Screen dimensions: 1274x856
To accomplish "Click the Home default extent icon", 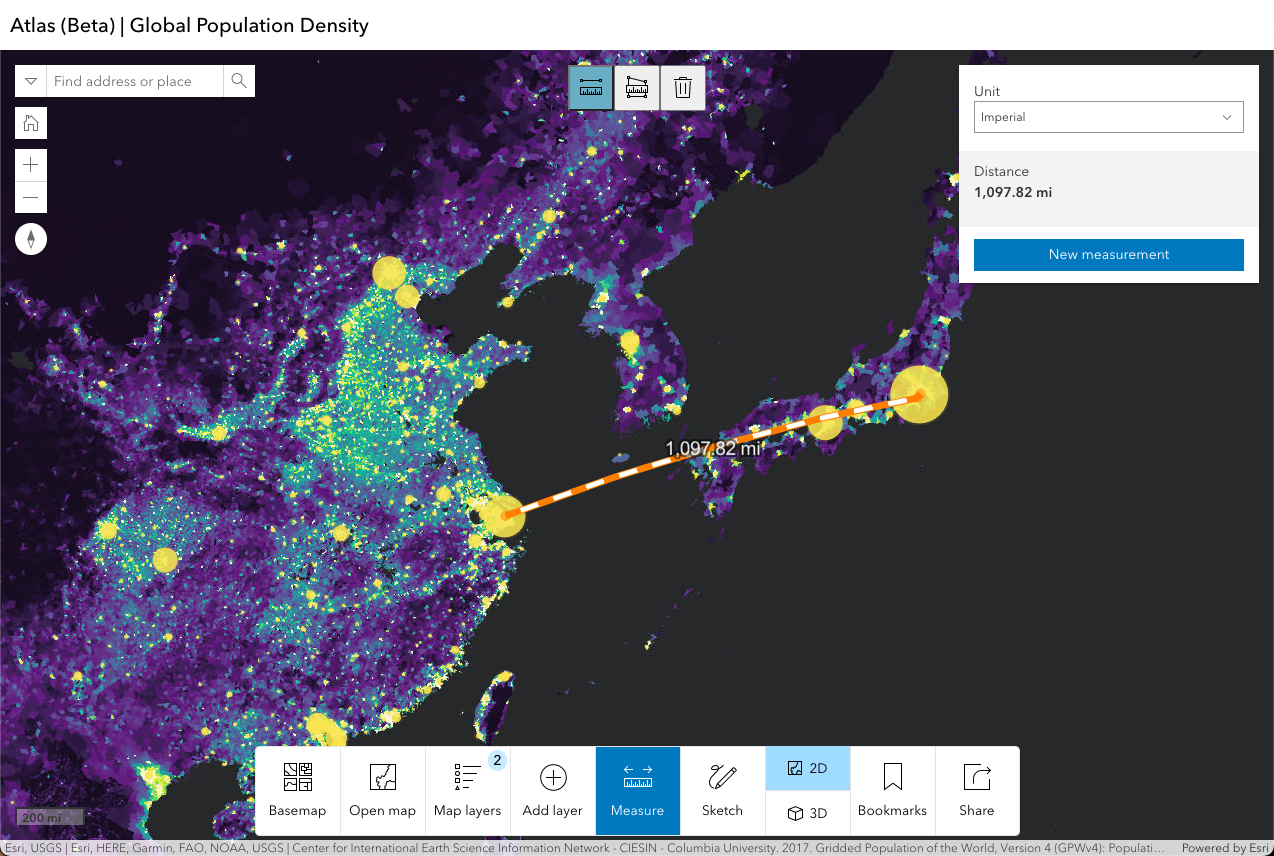I will (30, 122).
